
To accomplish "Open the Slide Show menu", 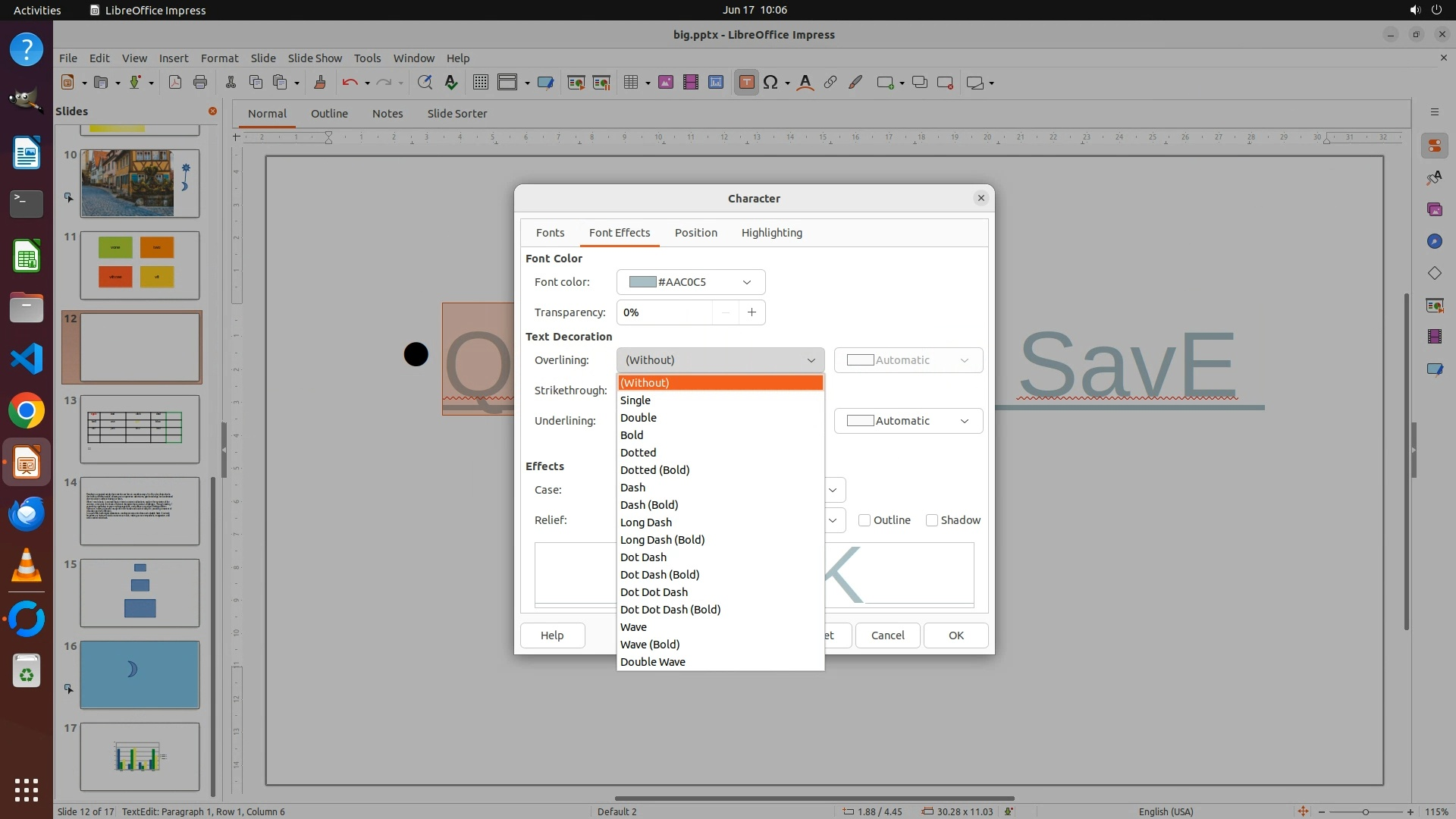I will (315, 58).
